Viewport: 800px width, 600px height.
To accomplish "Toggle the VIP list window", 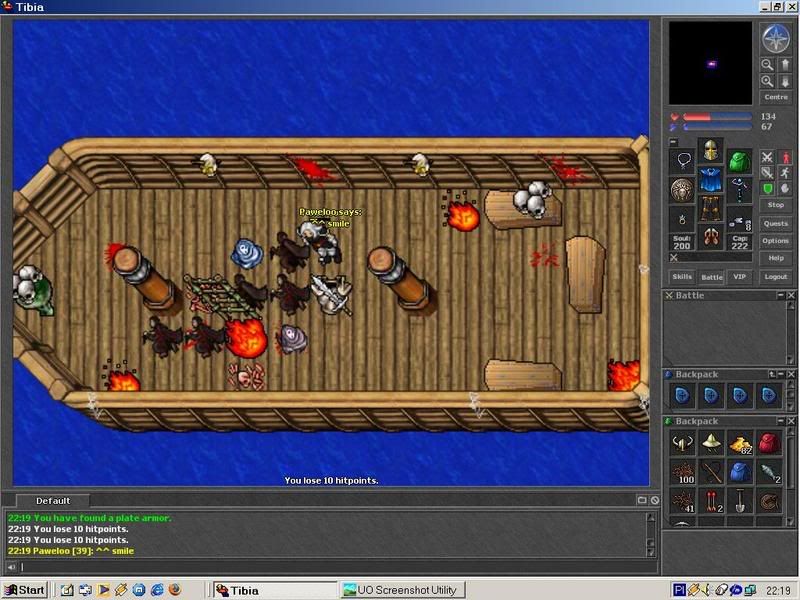I will click(740, 277).
